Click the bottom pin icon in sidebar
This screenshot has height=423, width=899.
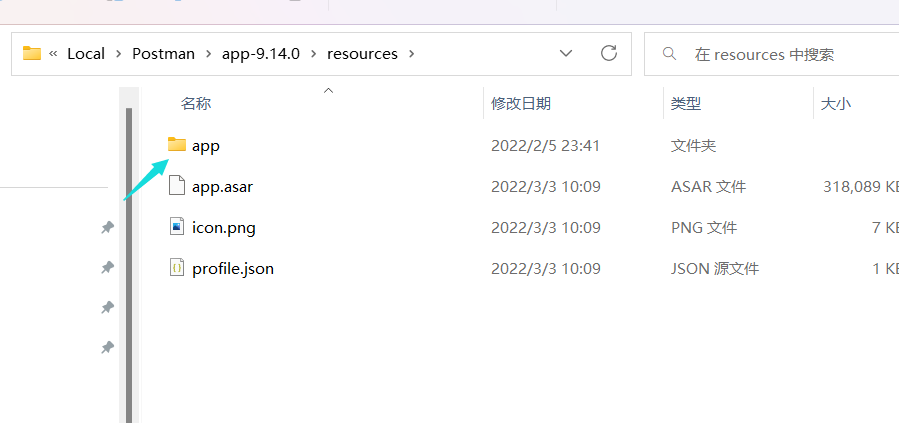[107, 347]
